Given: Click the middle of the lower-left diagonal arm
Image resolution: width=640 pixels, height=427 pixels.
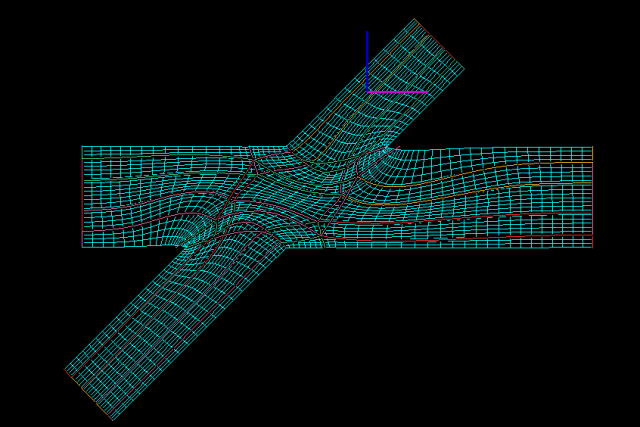Looking at the screenshot, I should click(x=170, y=315).
